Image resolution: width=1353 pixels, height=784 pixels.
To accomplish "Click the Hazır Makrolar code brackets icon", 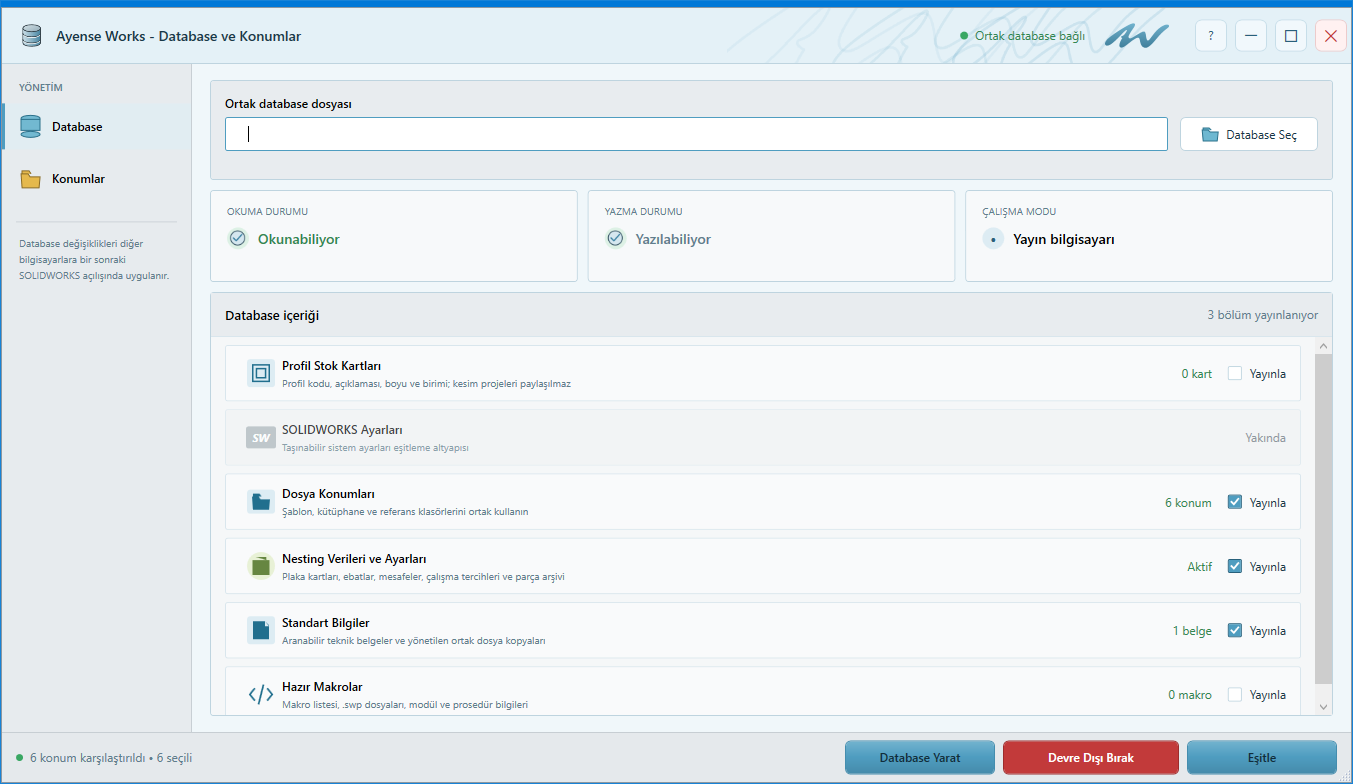I will (x=261, y=694).
